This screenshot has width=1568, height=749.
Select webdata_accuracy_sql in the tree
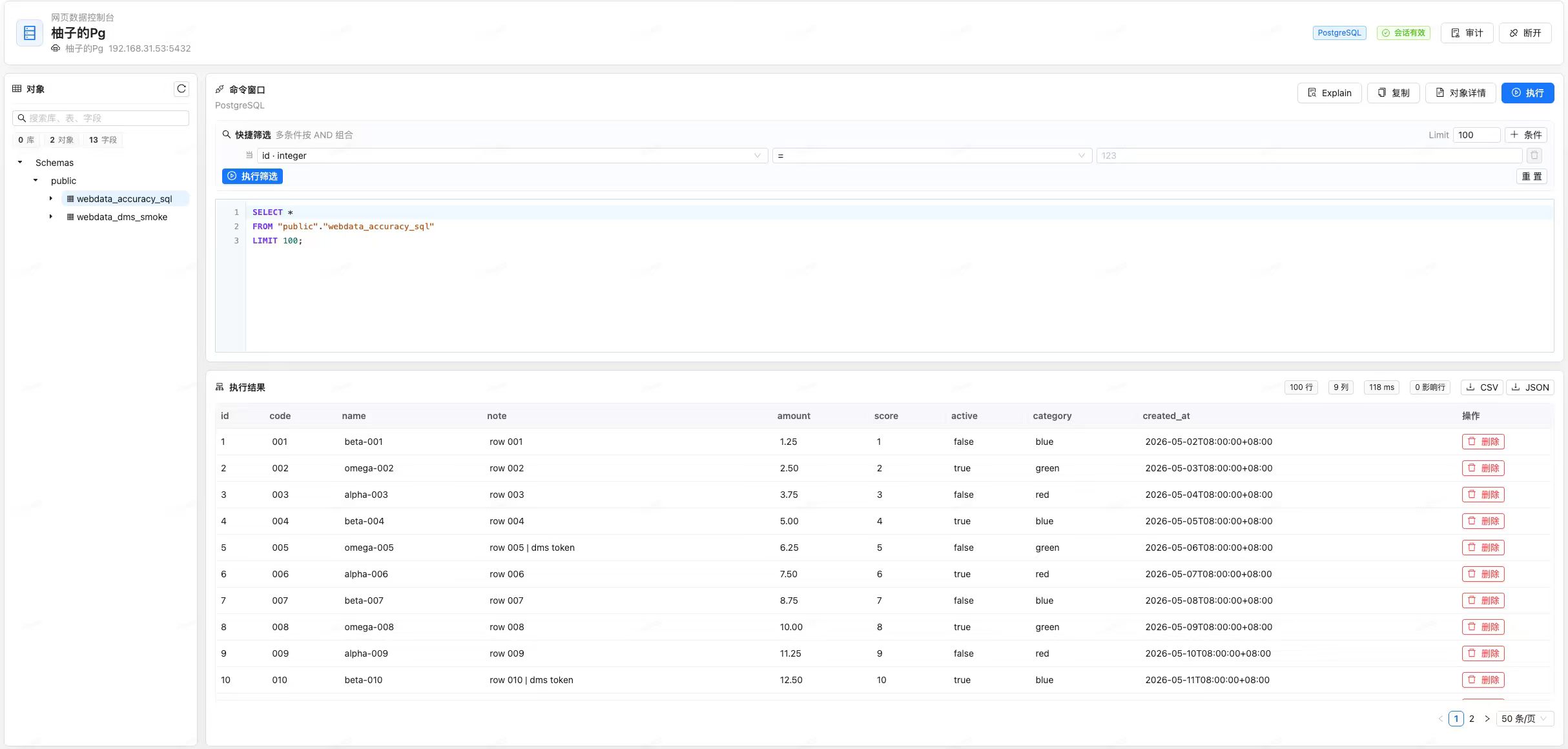pos(125,199)
